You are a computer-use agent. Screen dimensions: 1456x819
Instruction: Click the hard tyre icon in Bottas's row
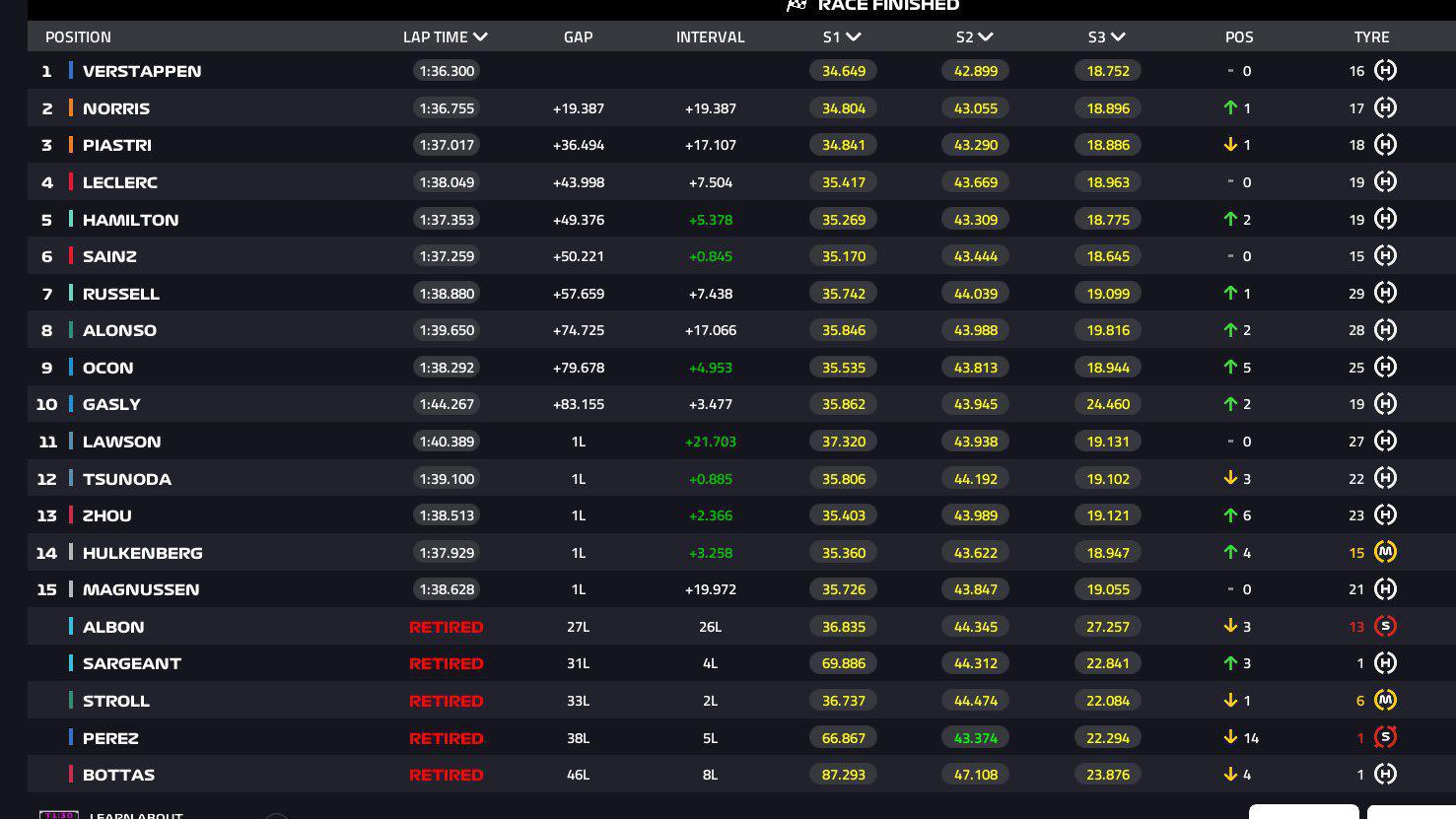pyautogui.click(x=1385, y=775)
